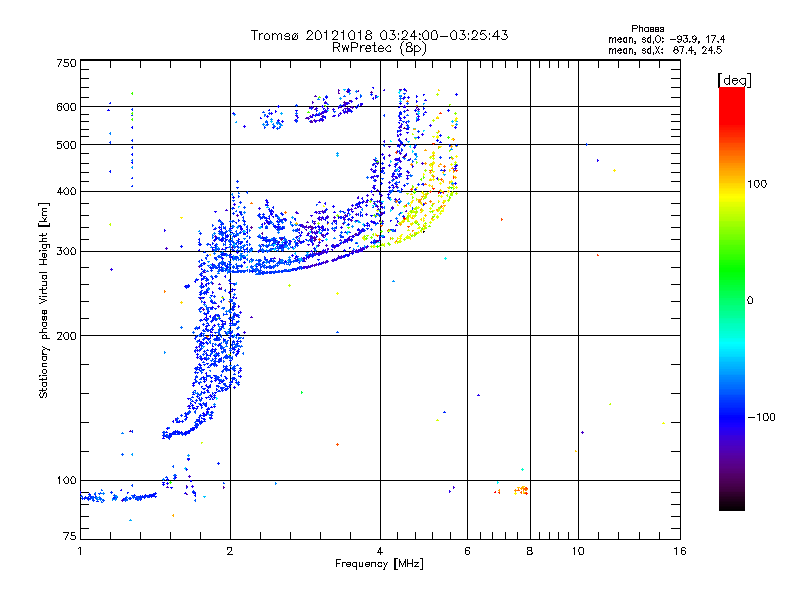Click the y-axis '75' tick label
The width and height of the screenshot is (800, 600).
coord(70,536)
